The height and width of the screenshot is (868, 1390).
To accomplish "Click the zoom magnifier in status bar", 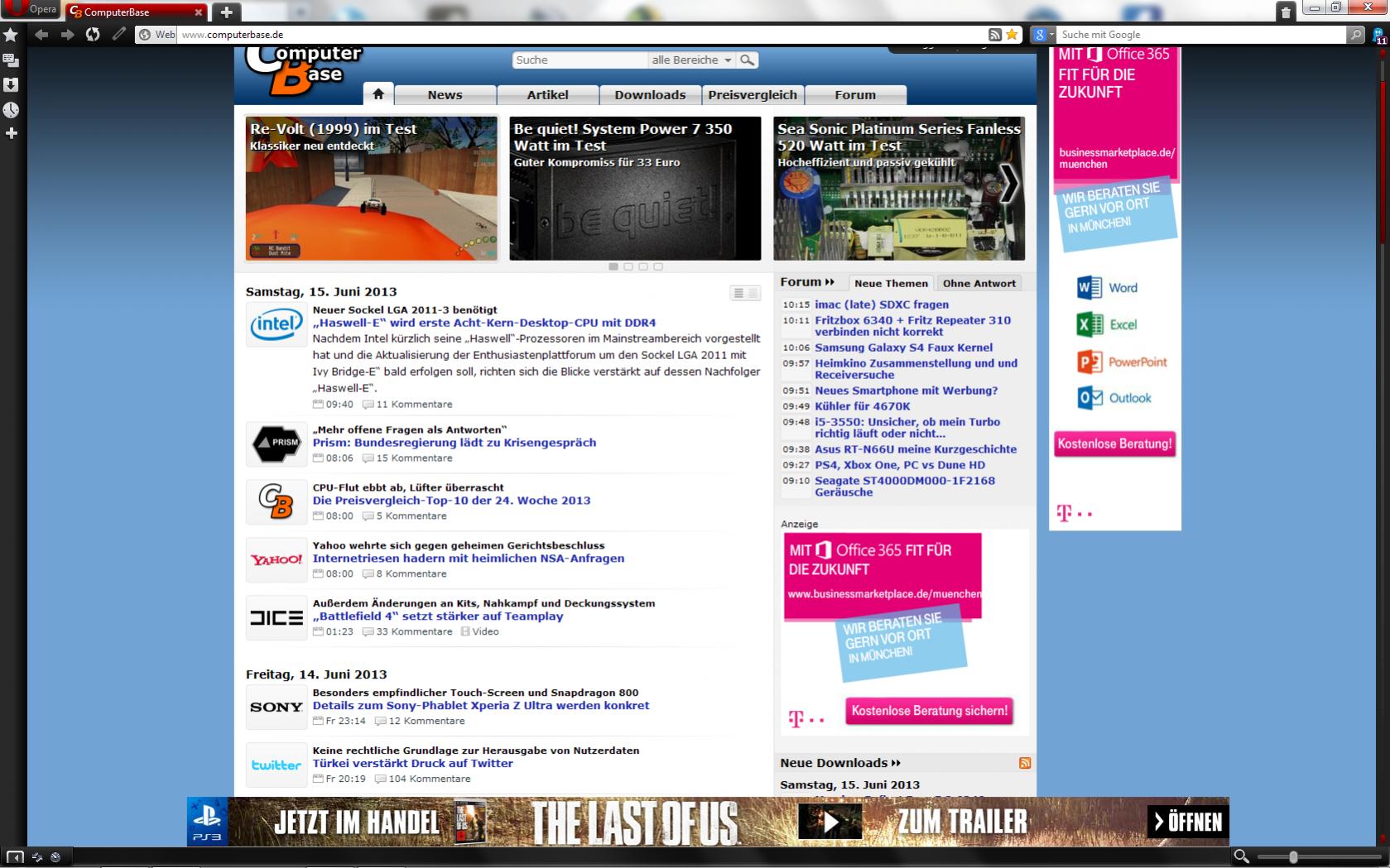I will pyautogui.click(x=1241, y=856).
